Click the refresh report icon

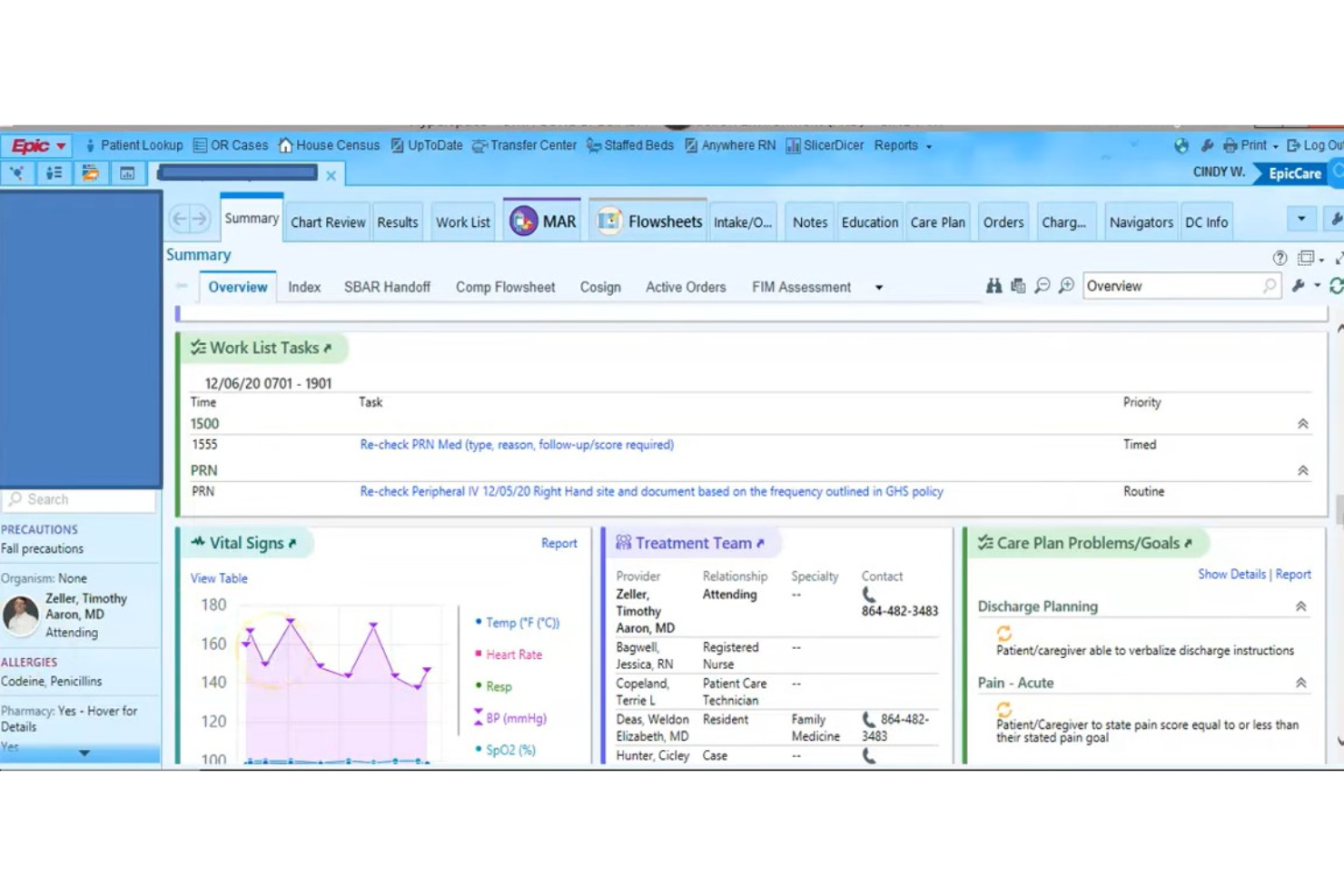1336,286
